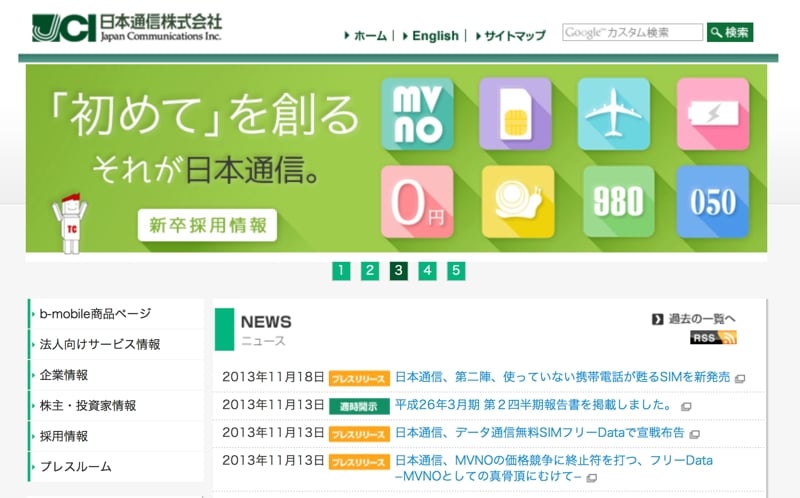Select the 0 yen icon tile
The width and height of the screenshot is (800, 498).
coord(417,202)
